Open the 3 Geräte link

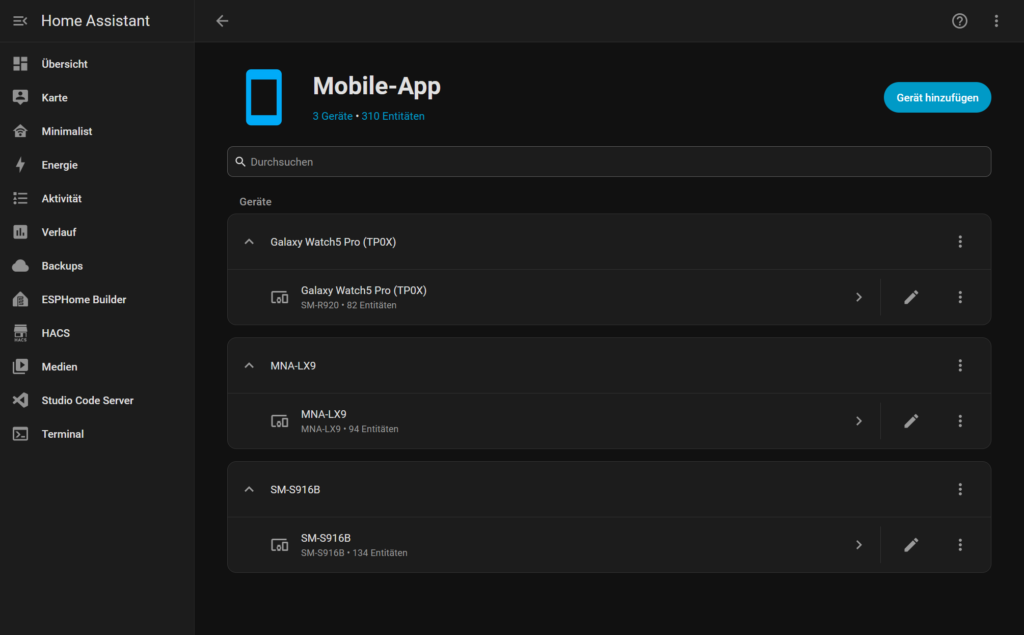(332, 116)
